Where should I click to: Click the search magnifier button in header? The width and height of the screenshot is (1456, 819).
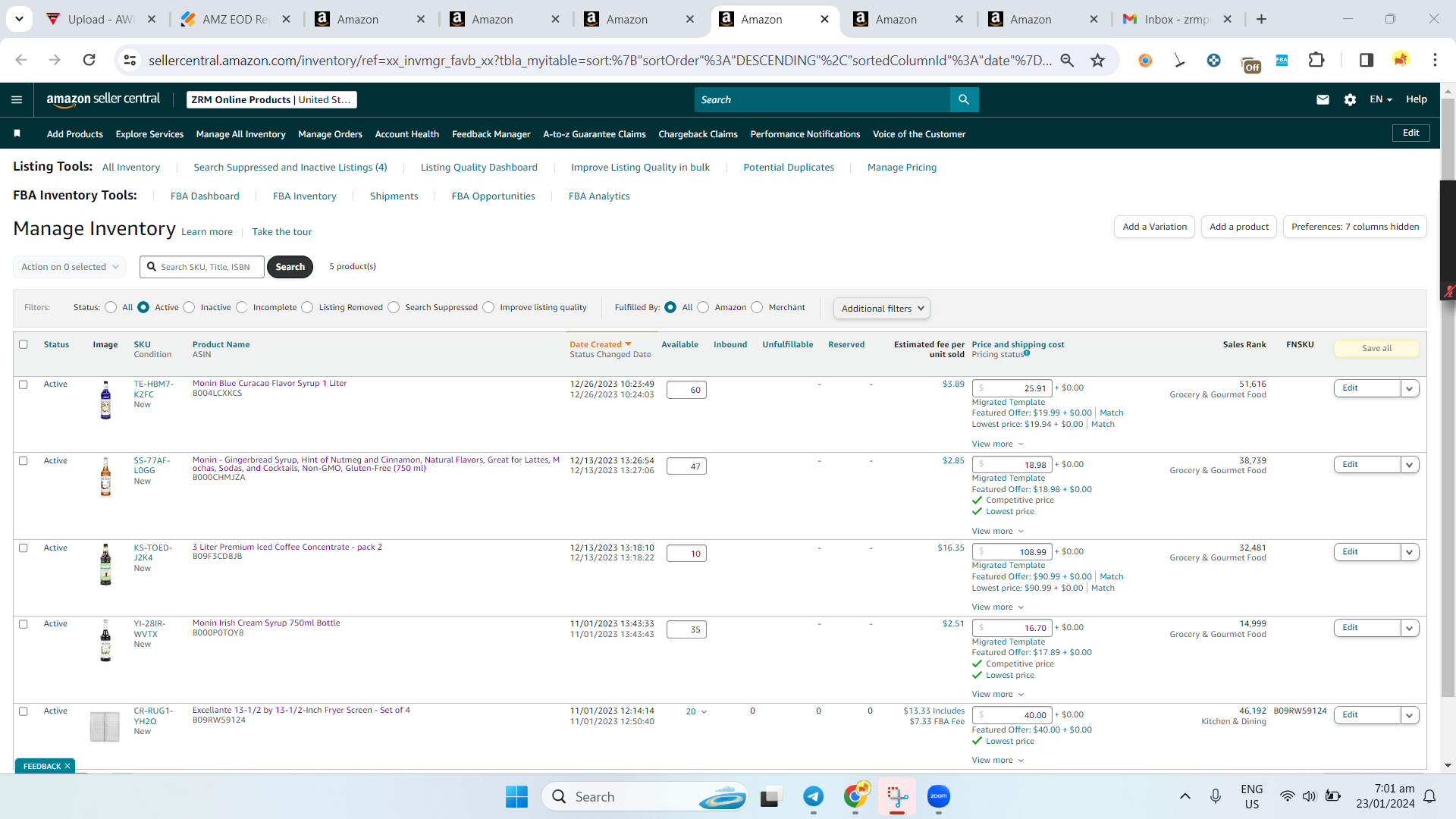(964, 99)
